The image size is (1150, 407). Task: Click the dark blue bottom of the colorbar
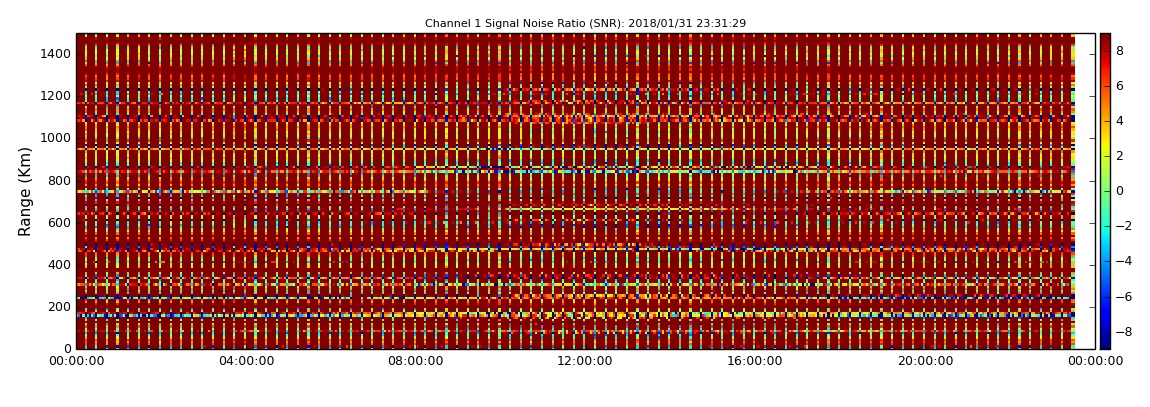pyautogui.click(x=1105, y=345)
